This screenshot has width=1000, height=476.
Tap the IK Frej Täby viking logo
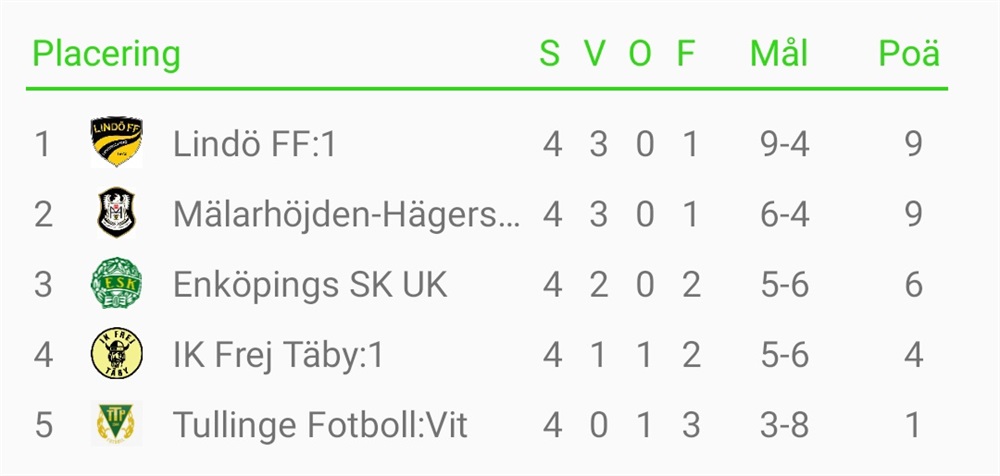click(116, 353)
